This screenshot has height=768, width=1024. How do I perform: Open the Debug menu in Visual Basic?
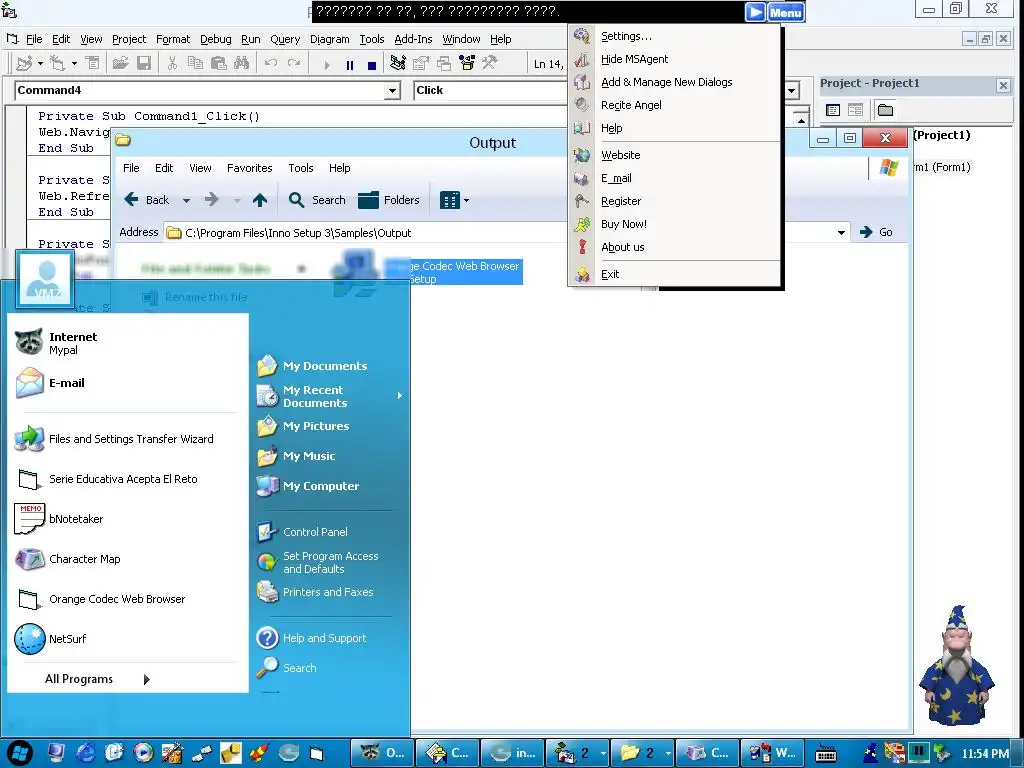pos(216,39)
